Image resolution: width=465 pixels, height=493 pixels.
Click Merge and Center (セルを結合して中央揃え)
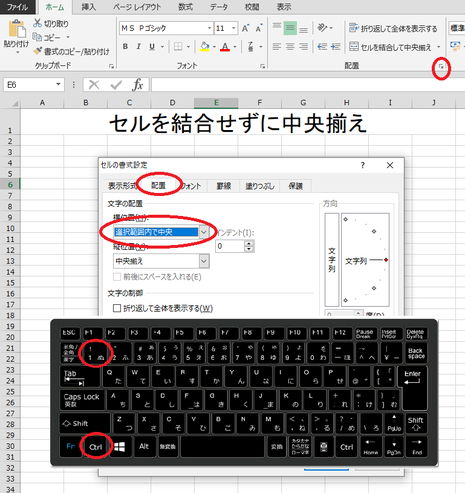pos(390,47)
